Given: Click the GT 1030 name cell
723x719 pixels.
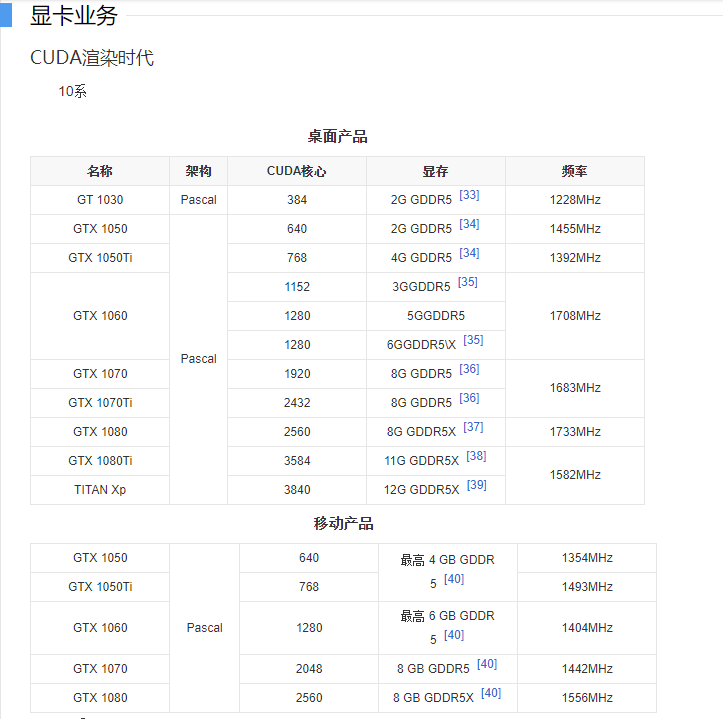Looking at the screenshot, I should tap(100, 200).
